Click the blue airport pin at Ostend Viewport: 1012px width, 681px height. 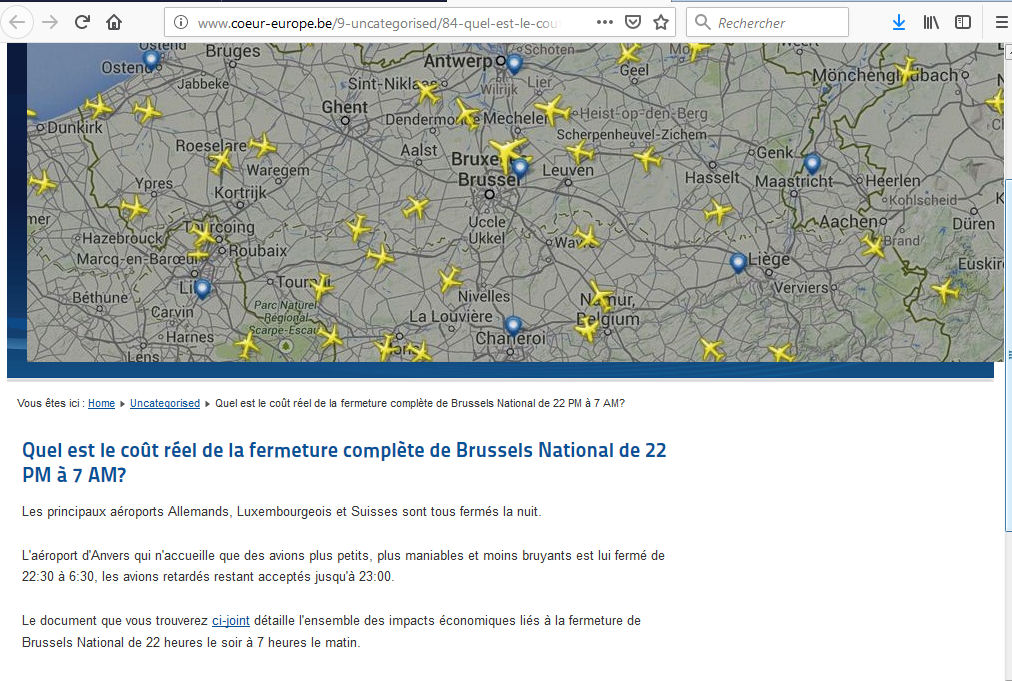[151, 60]
